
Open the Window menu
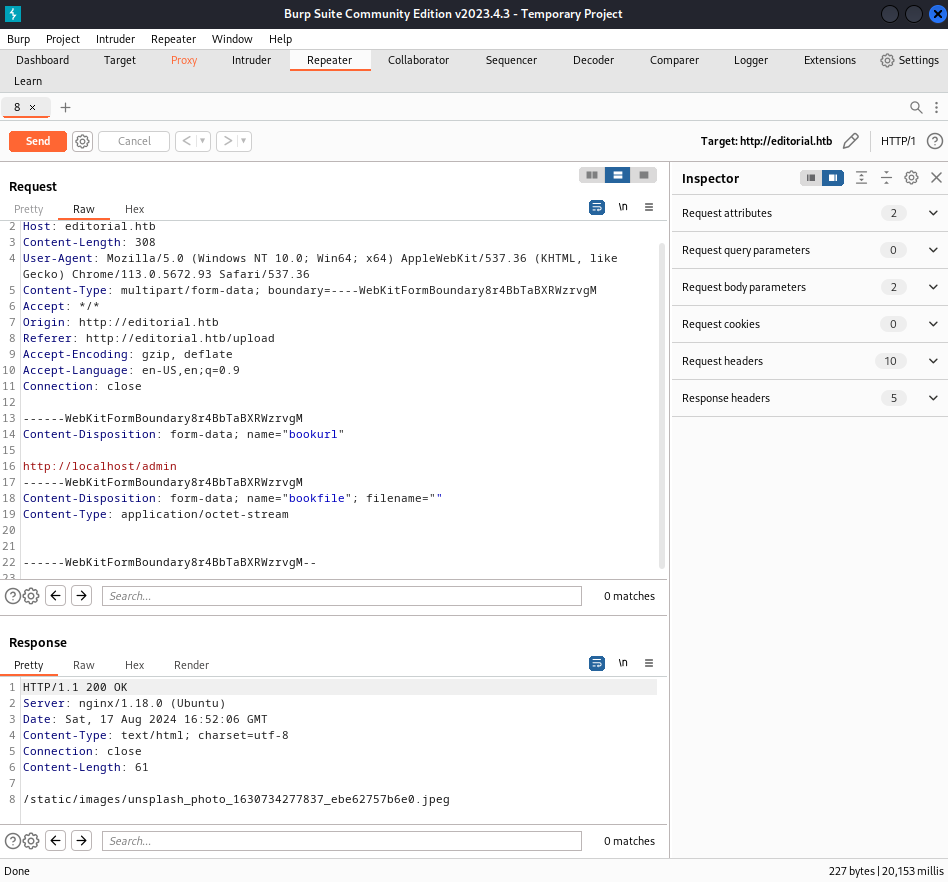point(232,39)
